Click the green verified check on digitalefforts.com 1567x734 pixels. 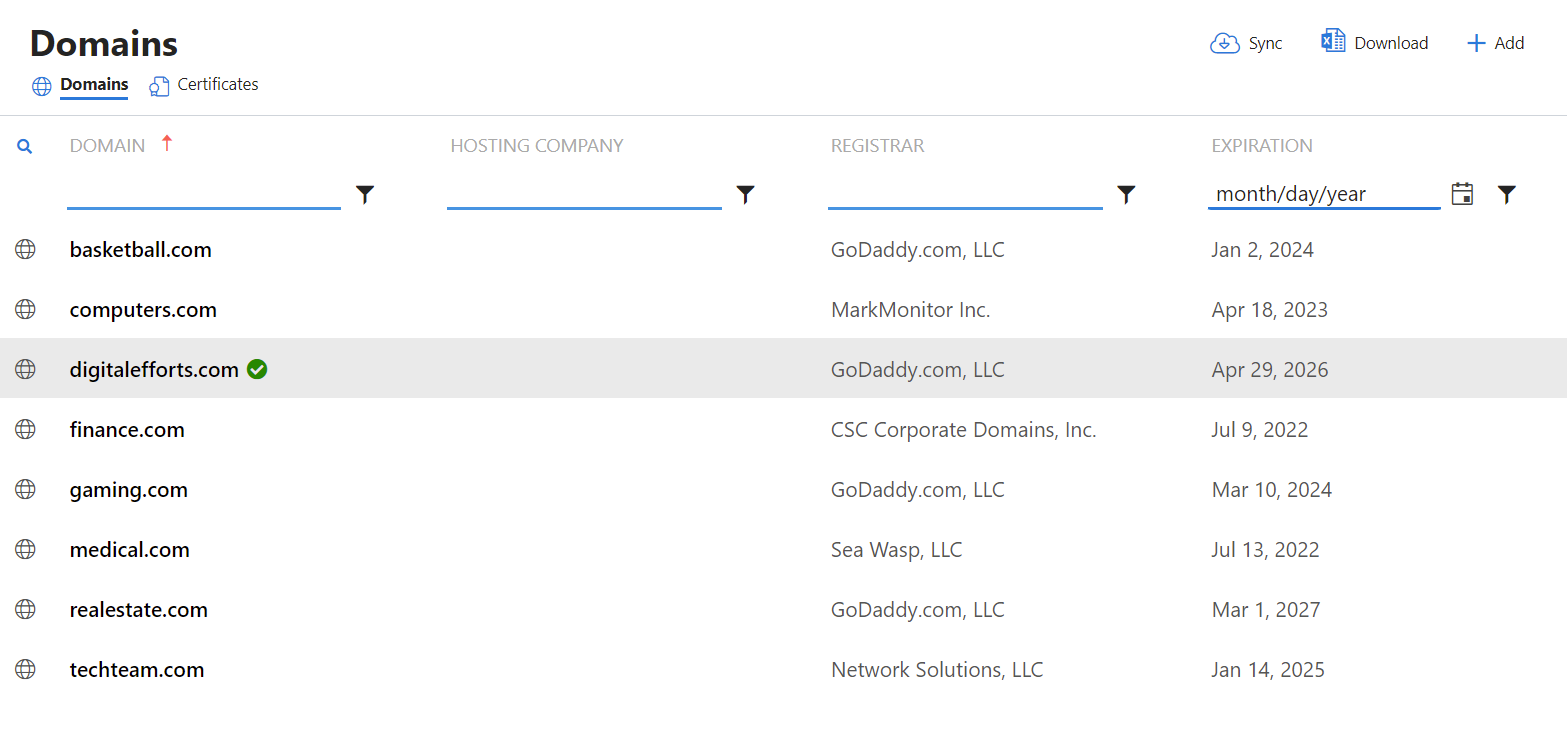tap(257, 370)
